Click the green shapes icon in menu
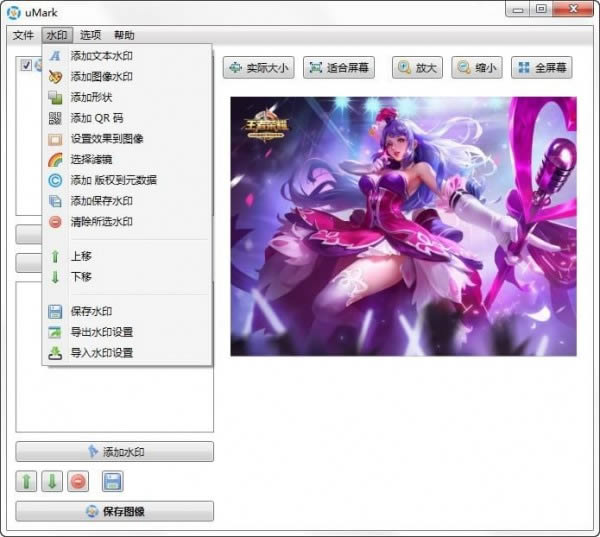 (x=55, y=98)
